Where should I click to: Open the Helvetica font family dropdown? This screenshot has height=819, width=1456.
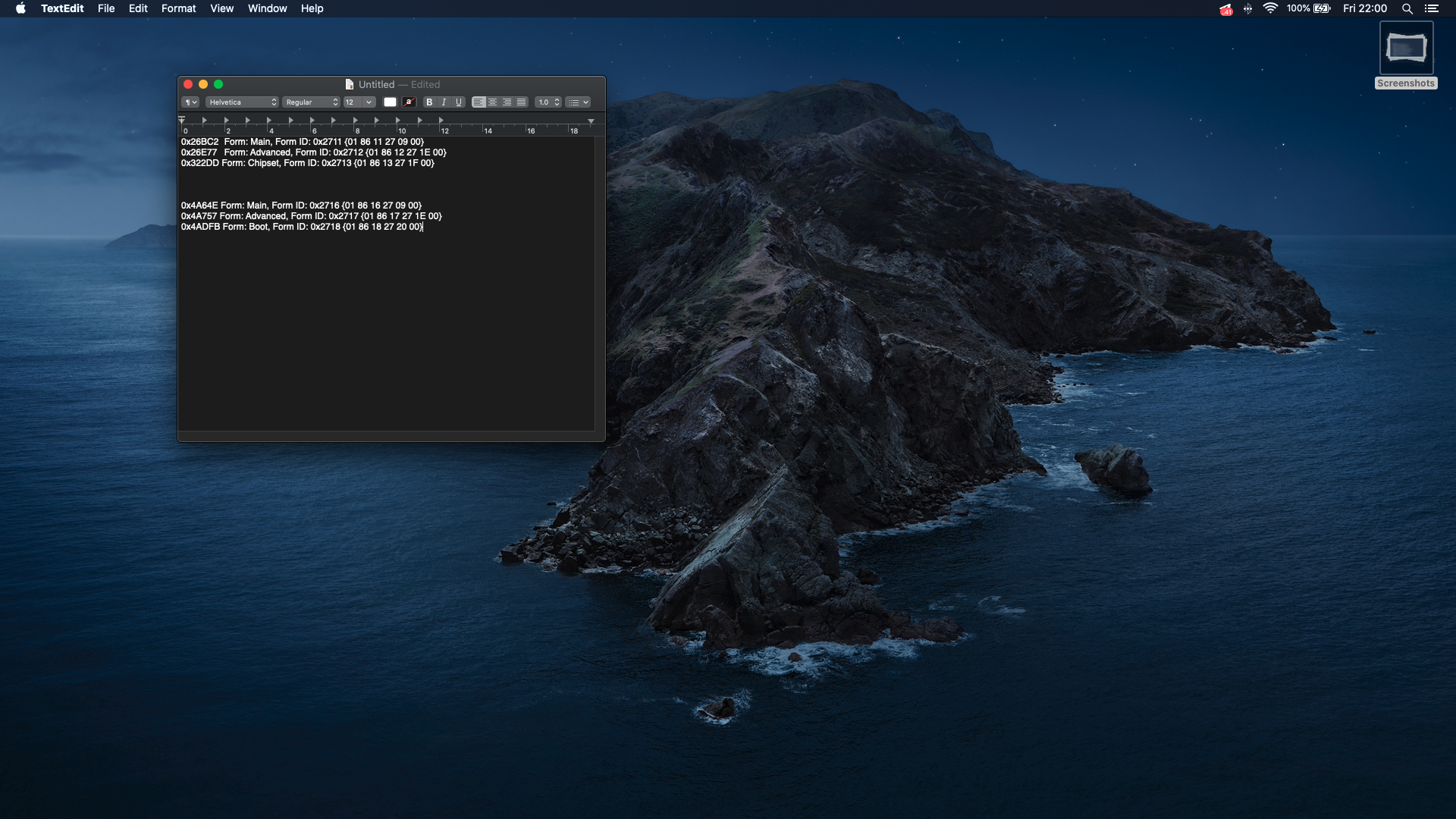click(x=242, y=102)
